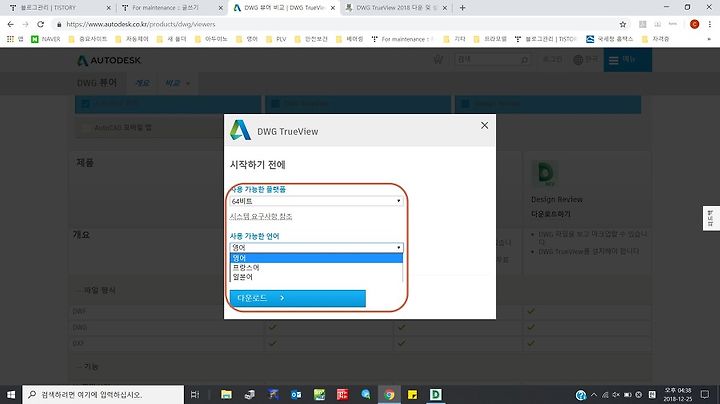This screenshot has width=720, height=404.
Task: Close the DWG TrueView dialog
Action: click(484, 125)
